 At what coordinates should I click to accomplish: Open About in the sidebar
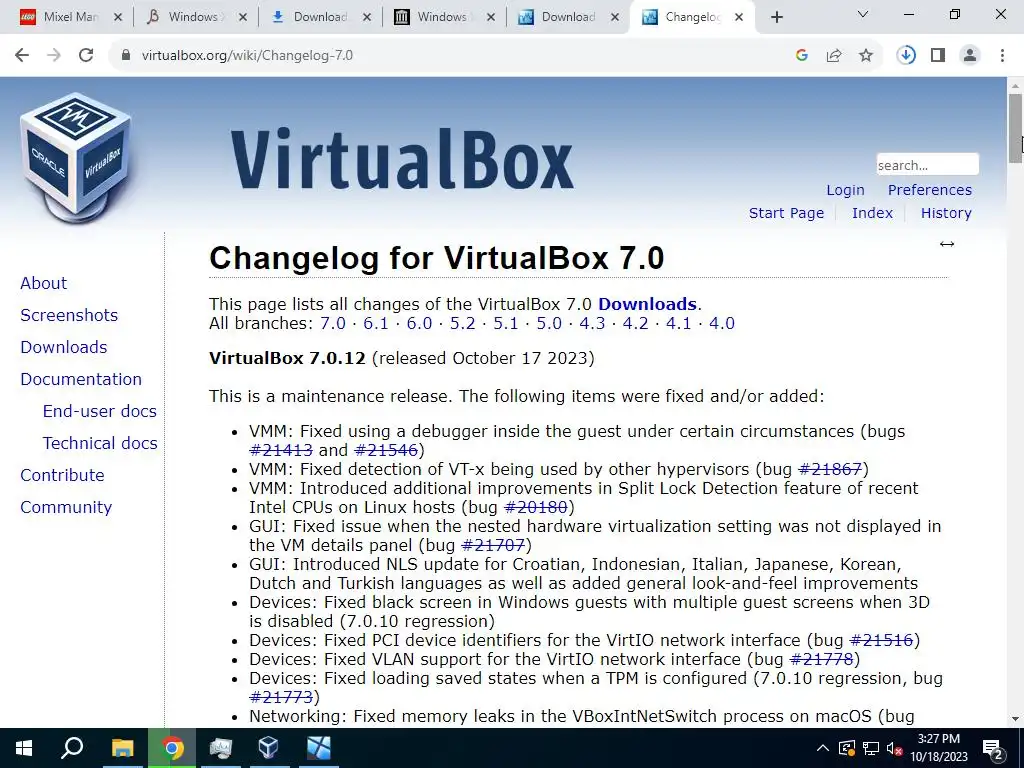[43, 283]
